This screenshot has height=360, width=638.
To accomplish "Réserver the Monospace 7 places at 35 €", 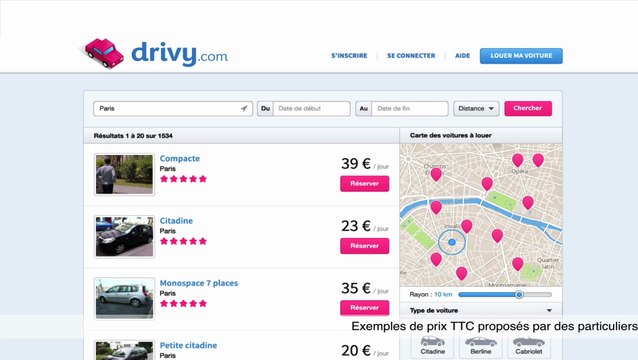I will (x=365, y=308).
